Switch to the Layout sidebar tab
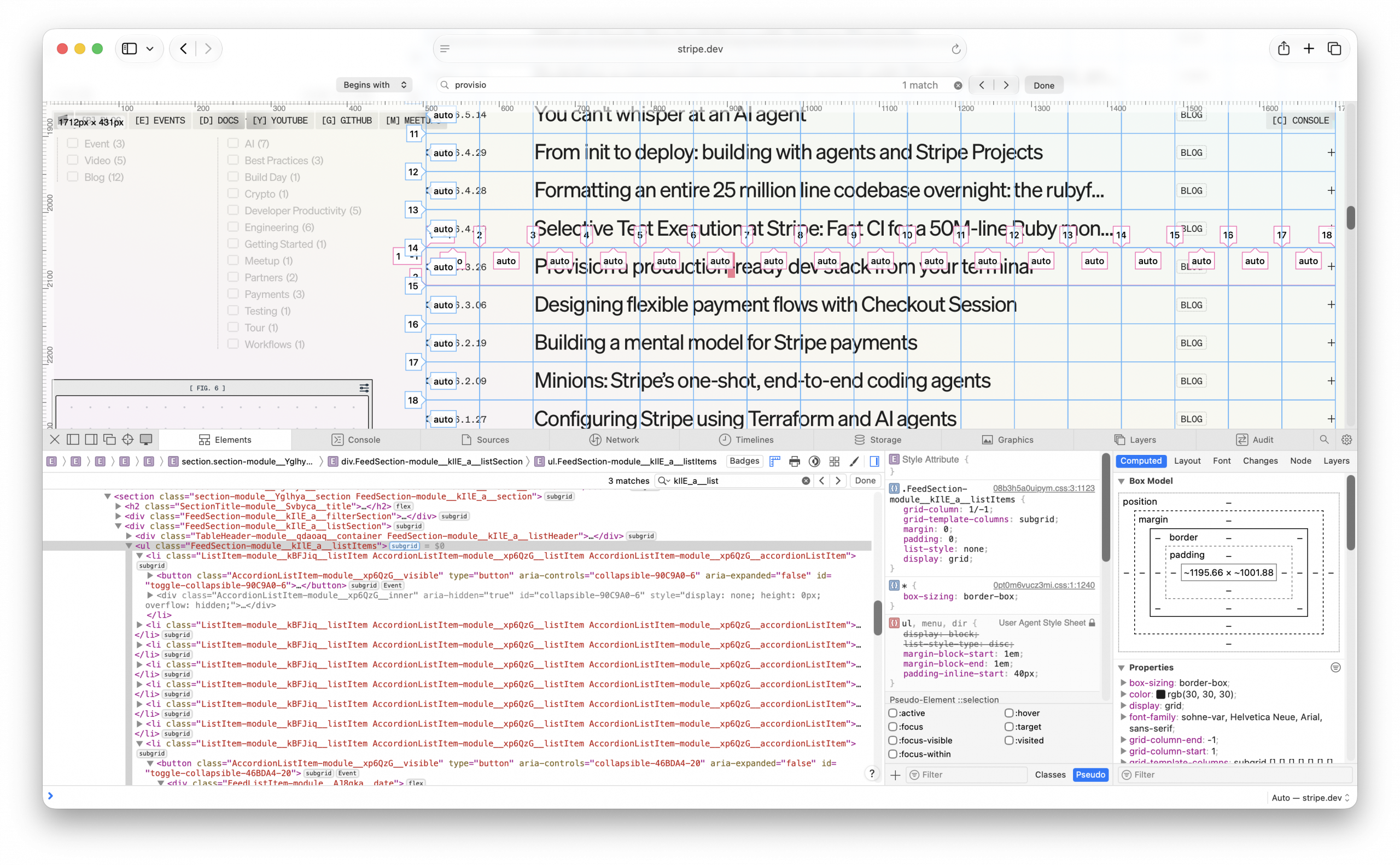 (1187, 461)
